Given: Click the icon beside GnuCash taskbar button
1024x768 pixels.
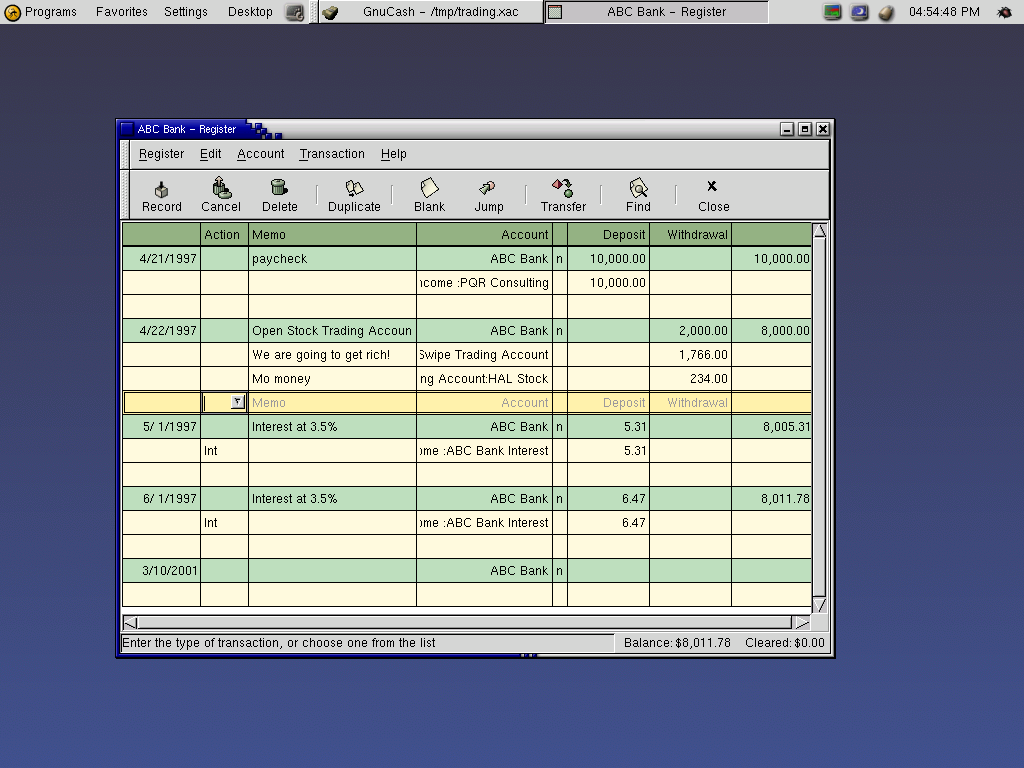Looking at the screenshot, I should click(330, 12).
